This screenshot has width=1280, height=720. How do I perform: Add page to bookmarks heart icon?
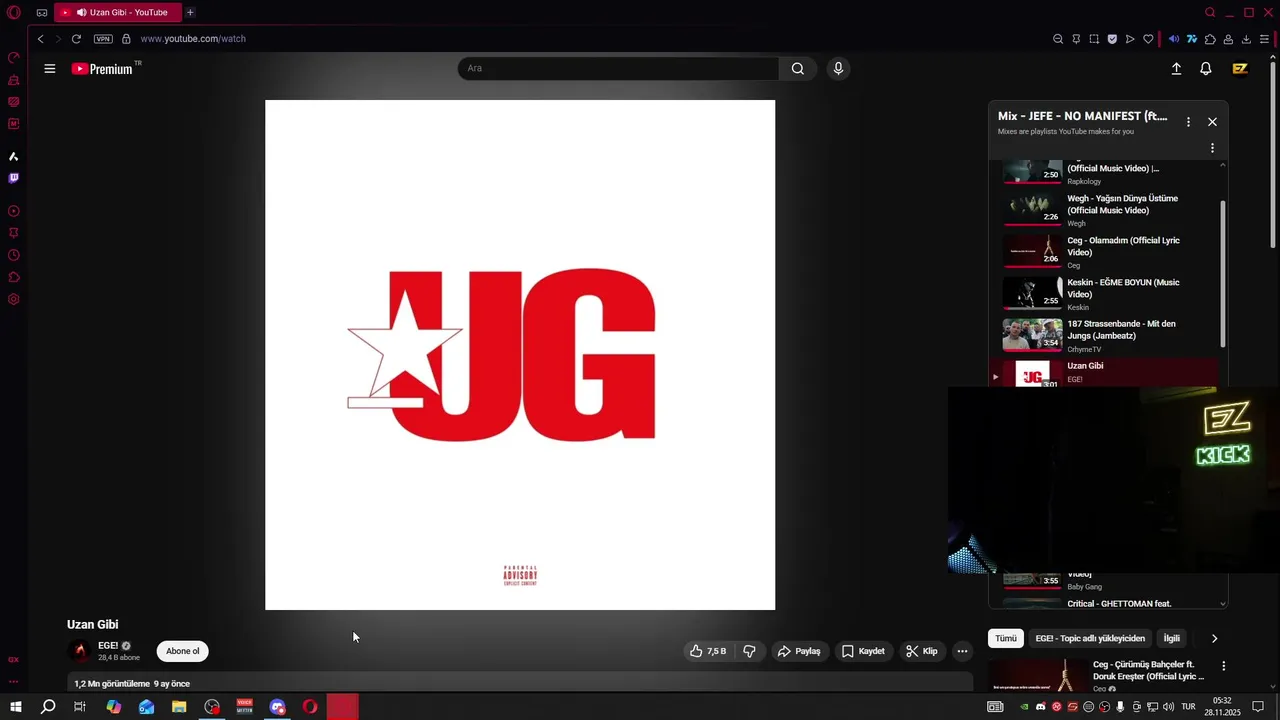1148,39
